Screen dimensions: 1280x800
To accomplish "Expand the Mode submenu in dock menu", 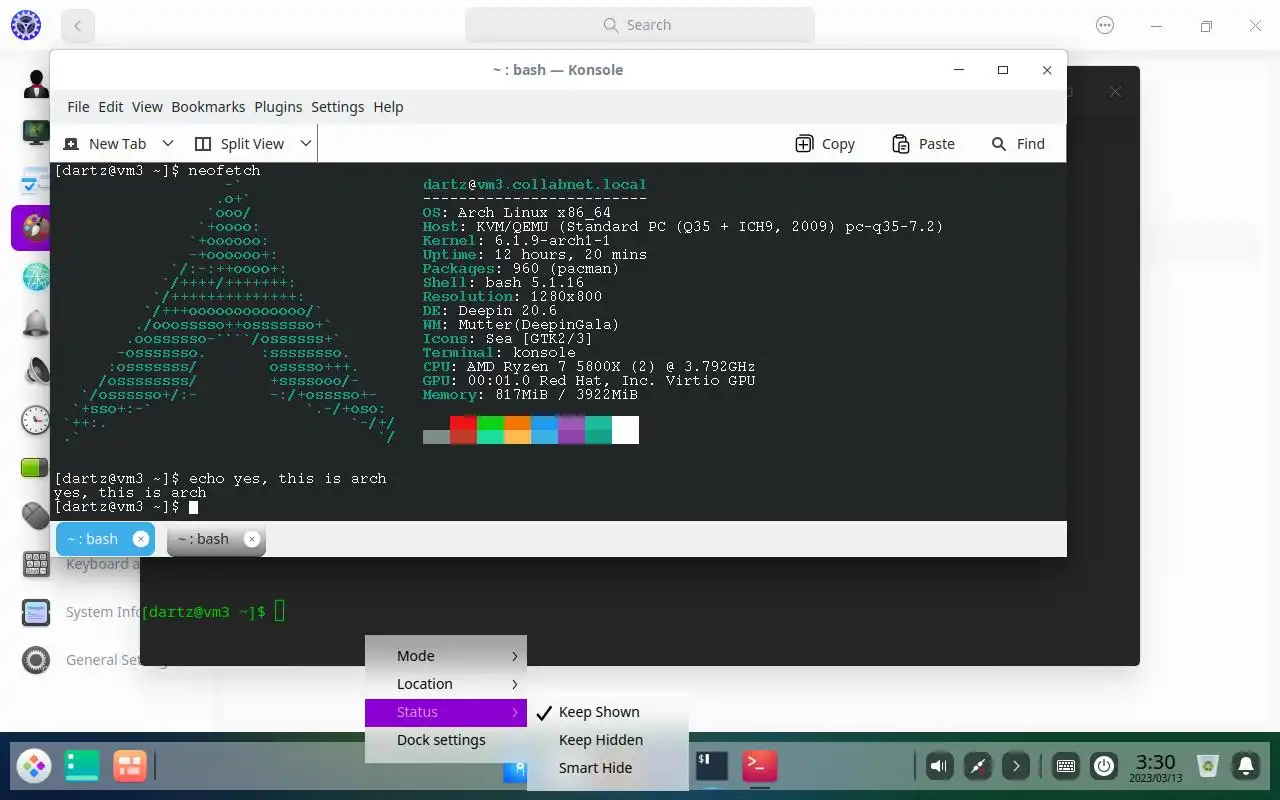I will 446,656.
